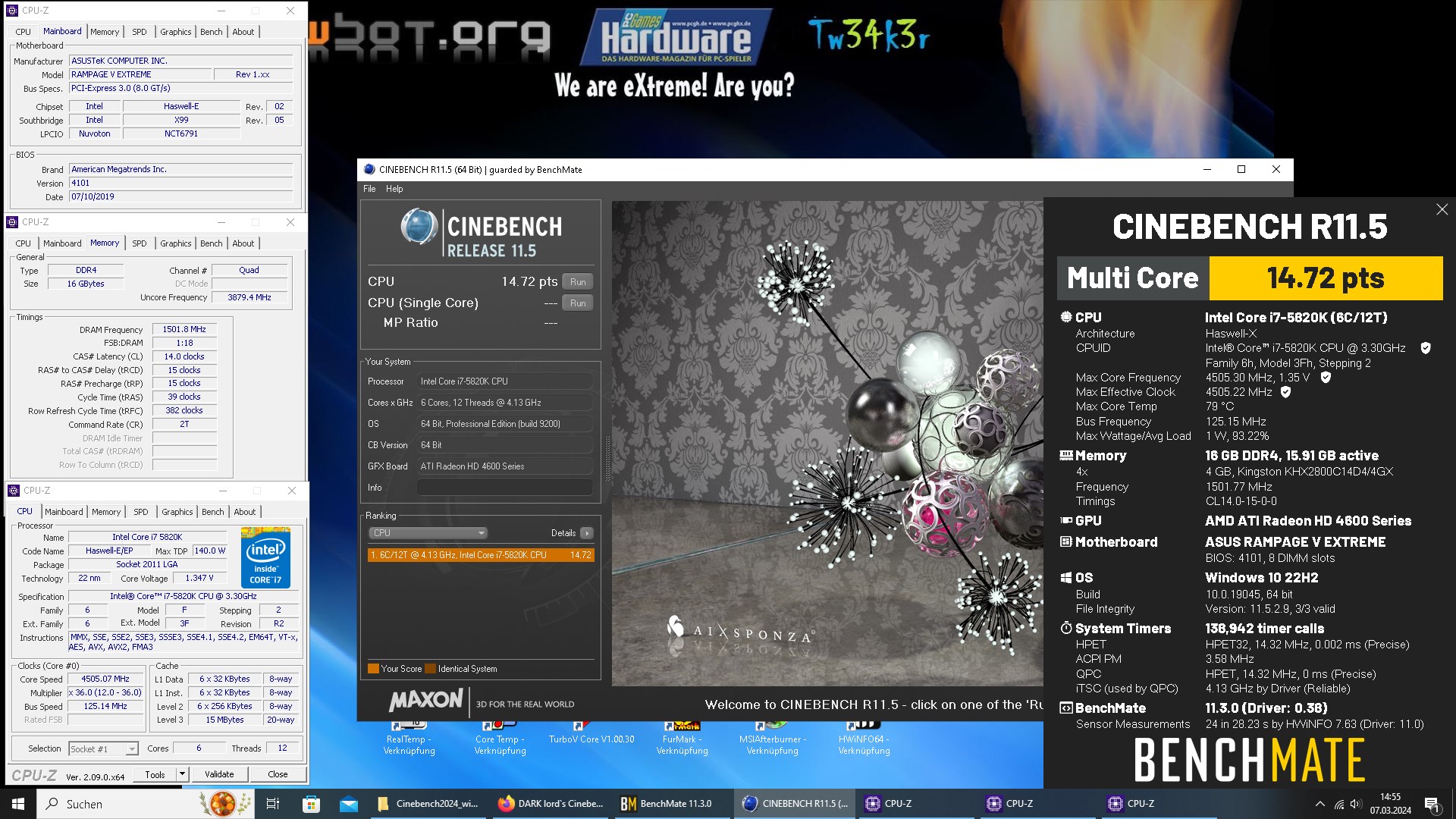
Task: Open the notification center
Action: (x=1432, y=804)
